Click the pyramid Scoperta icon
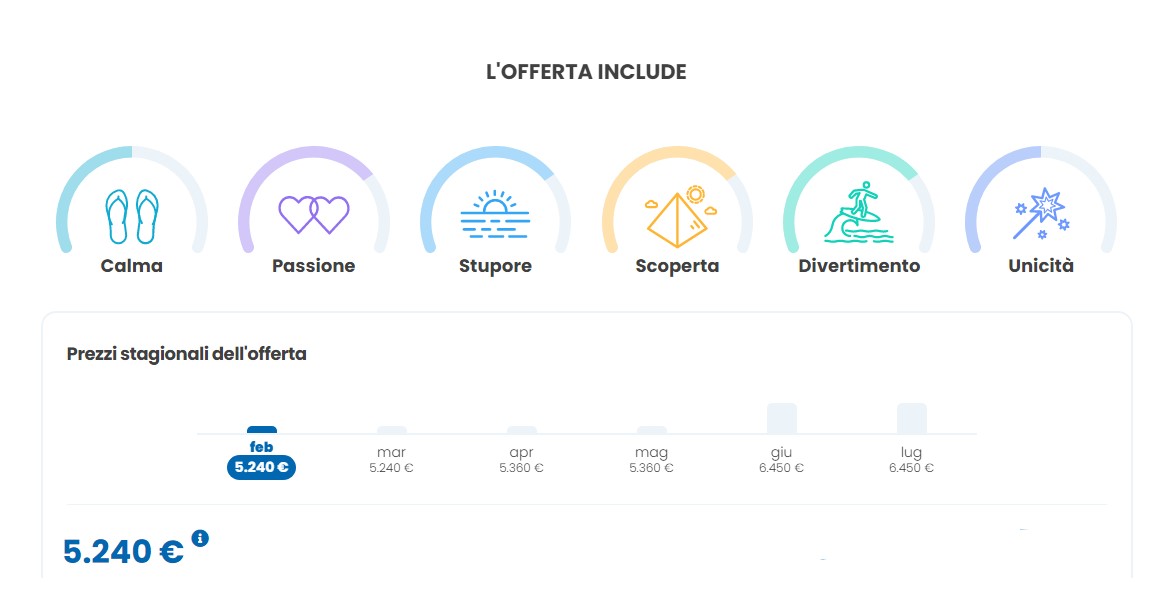1165x589 pixels. pos(677,216)
